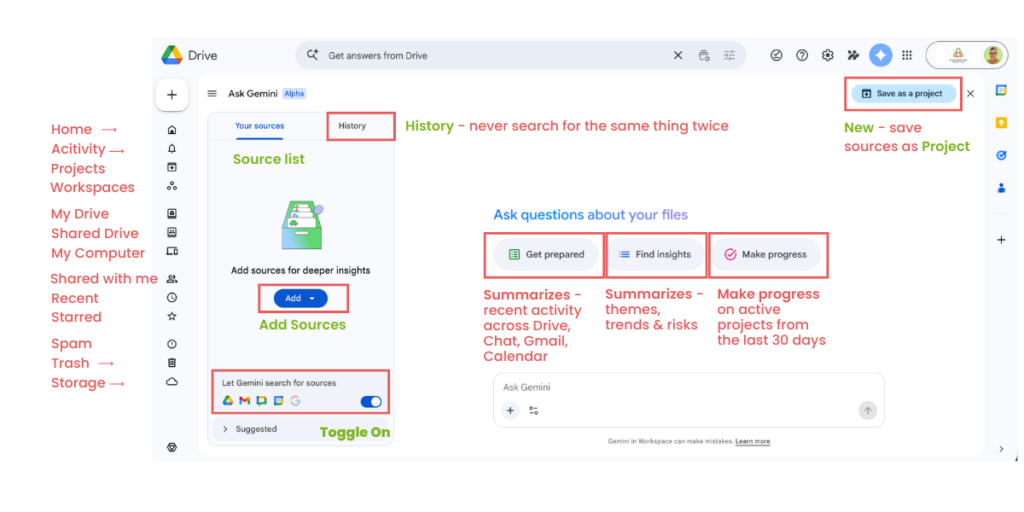Open the Help question mark icon

pos(802,56)
